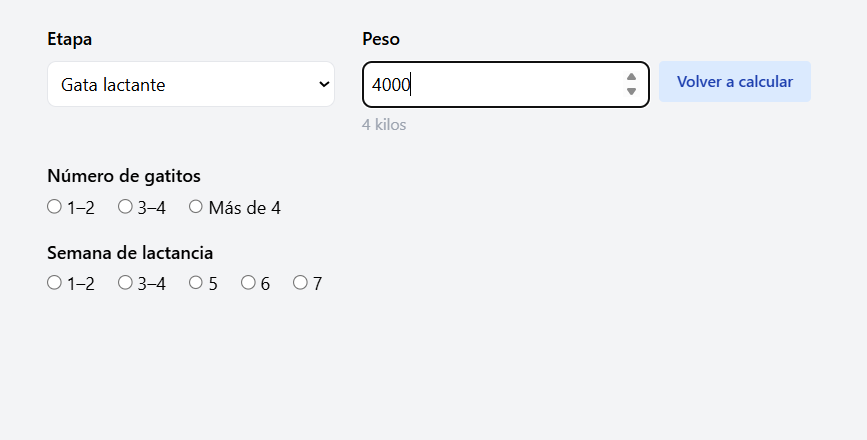Click the Número de gatitos heading

[124, 176]
